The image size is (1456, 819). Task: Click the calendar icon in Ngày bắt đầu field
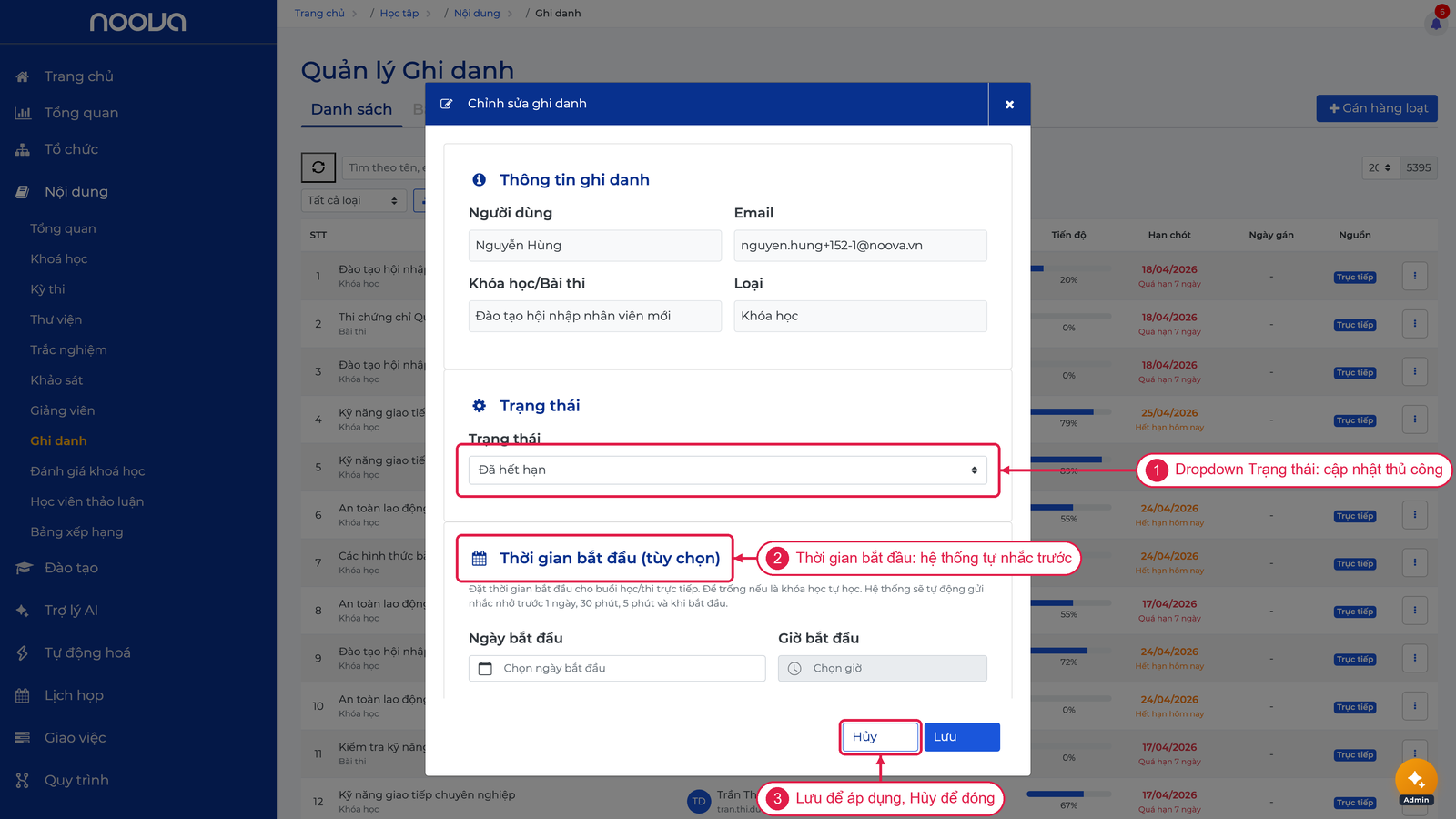click(485, 668)
